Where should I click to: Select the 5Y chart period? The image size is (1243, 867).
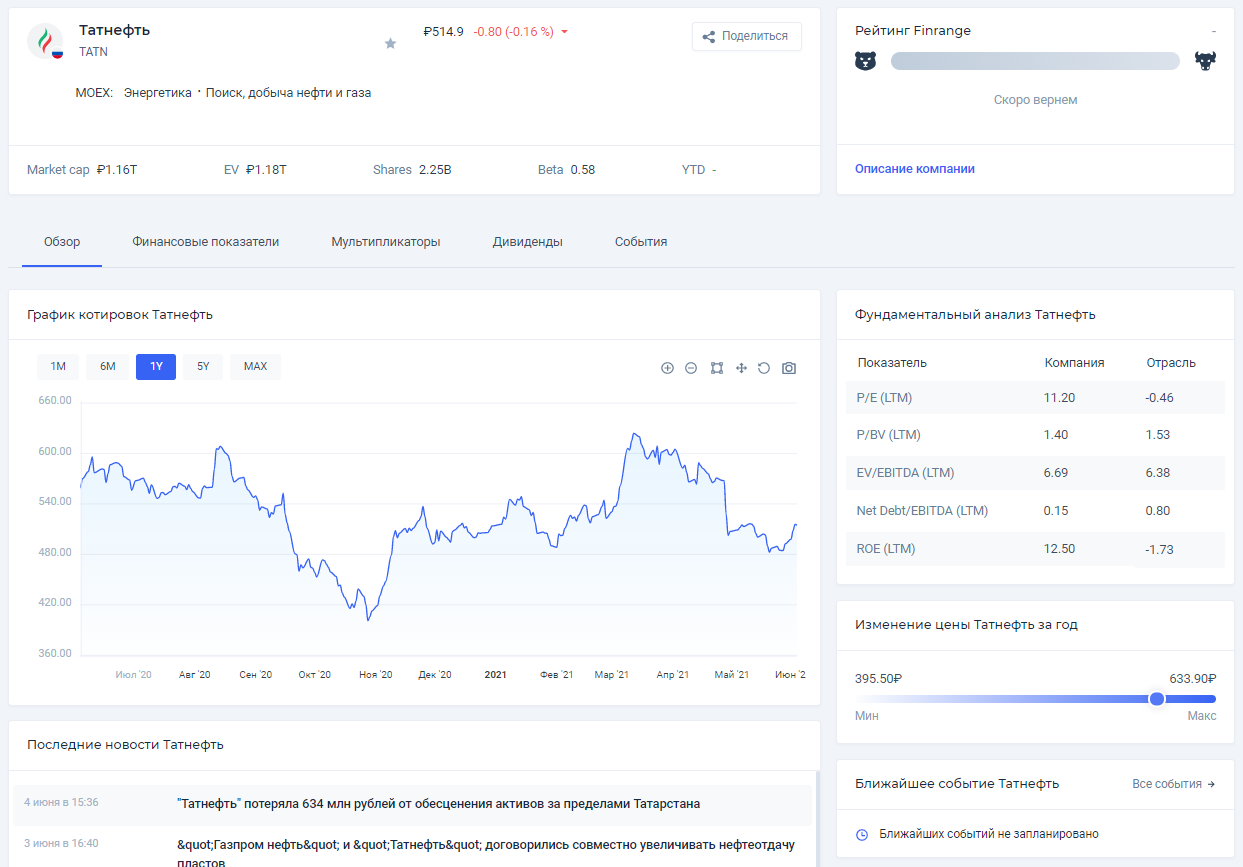[x=203, y=366]
